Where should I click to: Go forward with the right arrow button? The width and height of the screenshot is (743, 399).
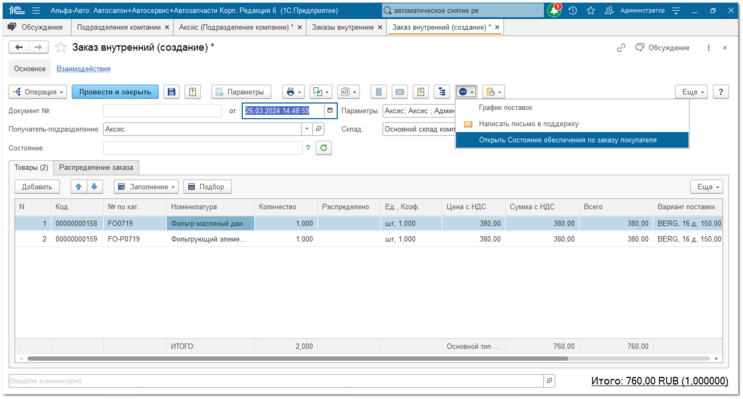point(38,47)
